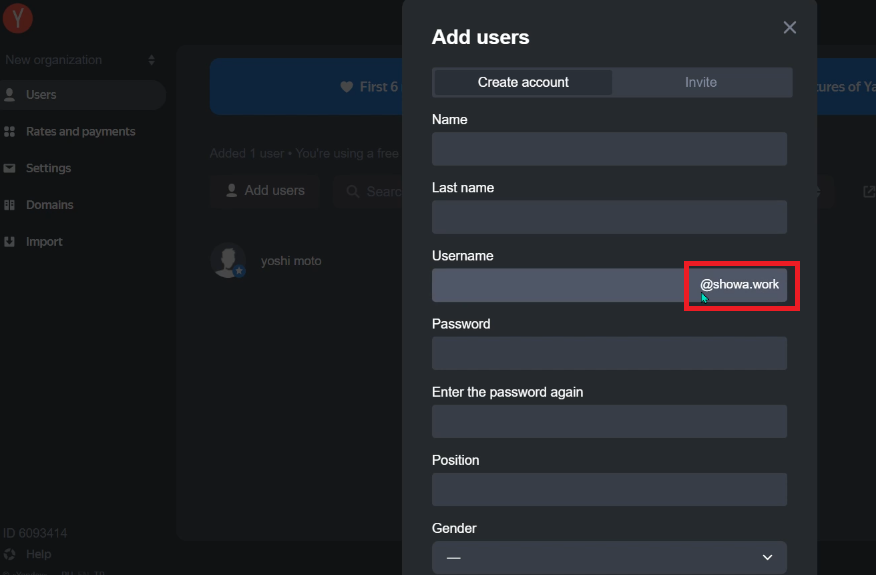
Task: Focus the Password input field
Action: 609,353
